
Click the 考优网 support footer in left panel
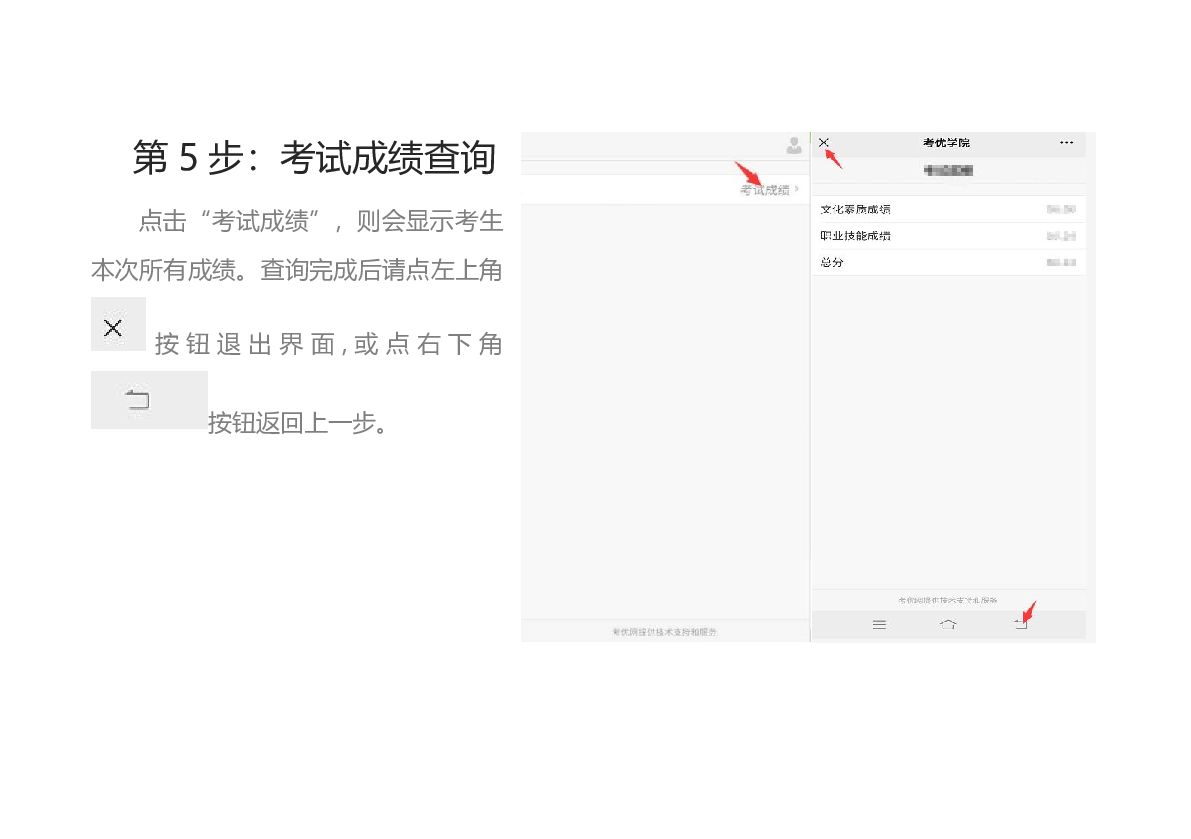click(x=664, y=632)
